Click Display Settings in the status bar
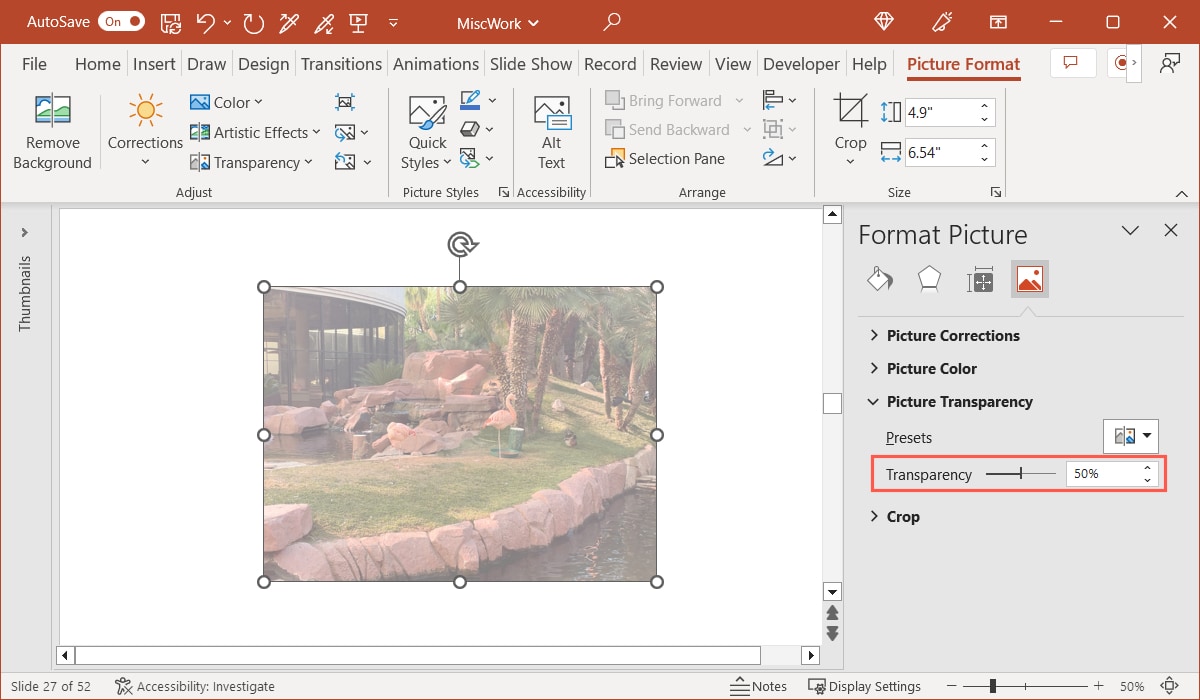This screenshot has width=1200, height=700. pos(865,686)
